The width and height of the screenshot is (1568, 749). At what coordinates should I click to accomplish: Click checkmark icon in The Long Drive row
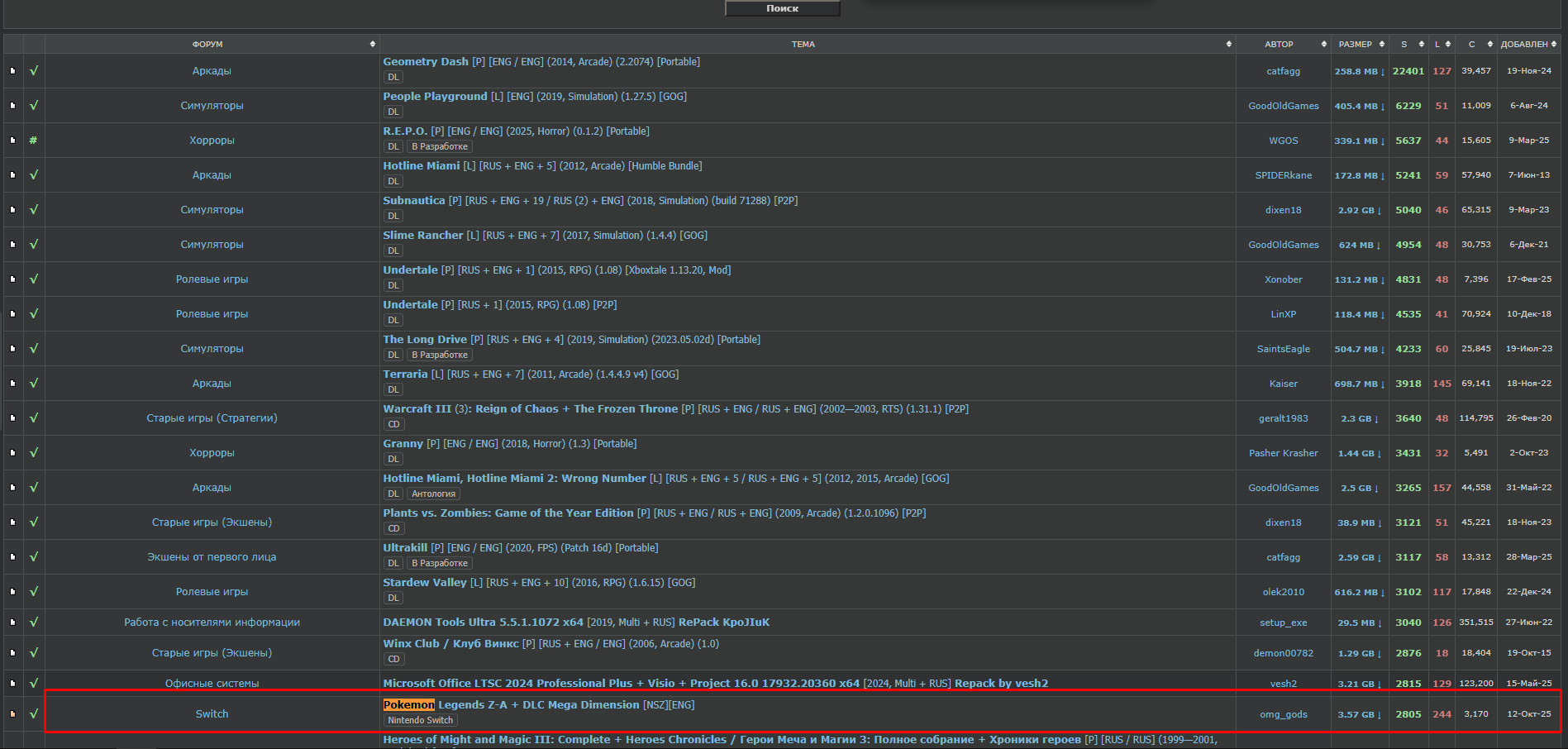coord(34,349)
